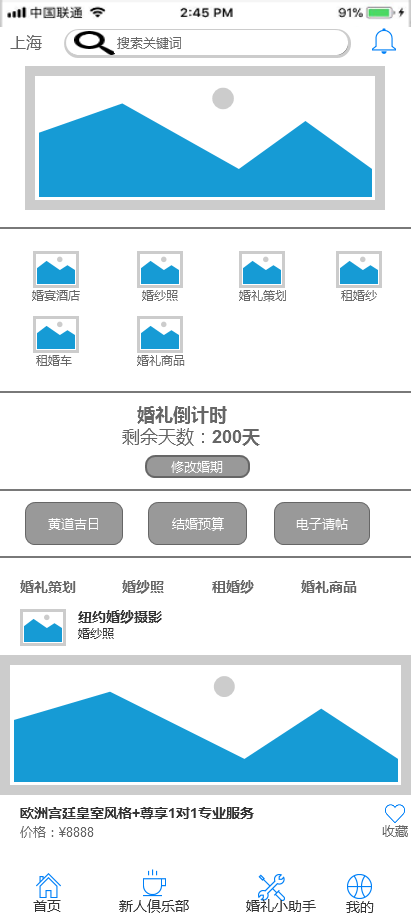411x916 pixels.
Task: Open the 我的 profile tab
Action: (x=359, y=894)
